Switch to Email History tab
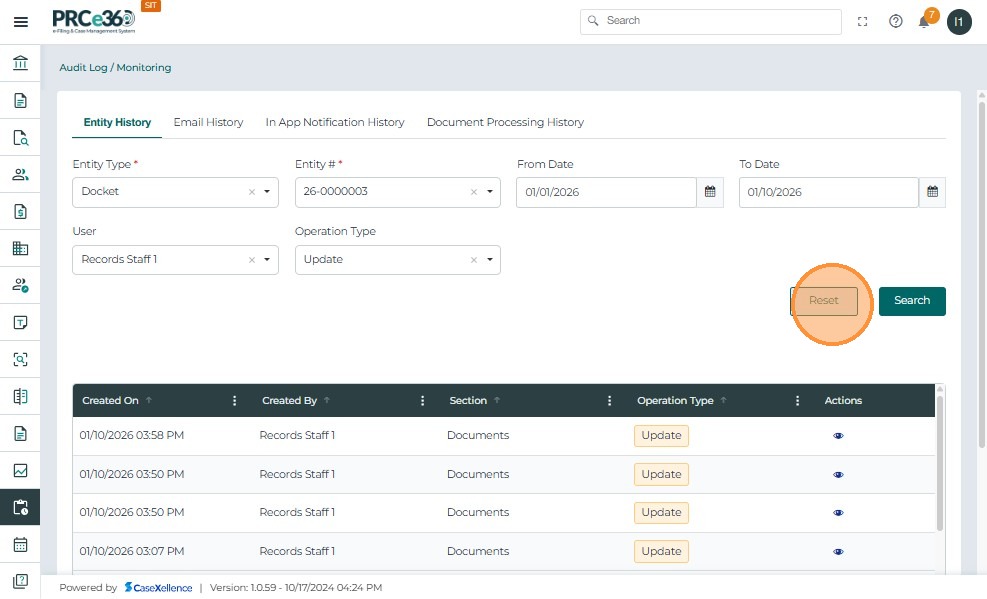Viewport: 987px width, 599px height. (x=208, y=122)
